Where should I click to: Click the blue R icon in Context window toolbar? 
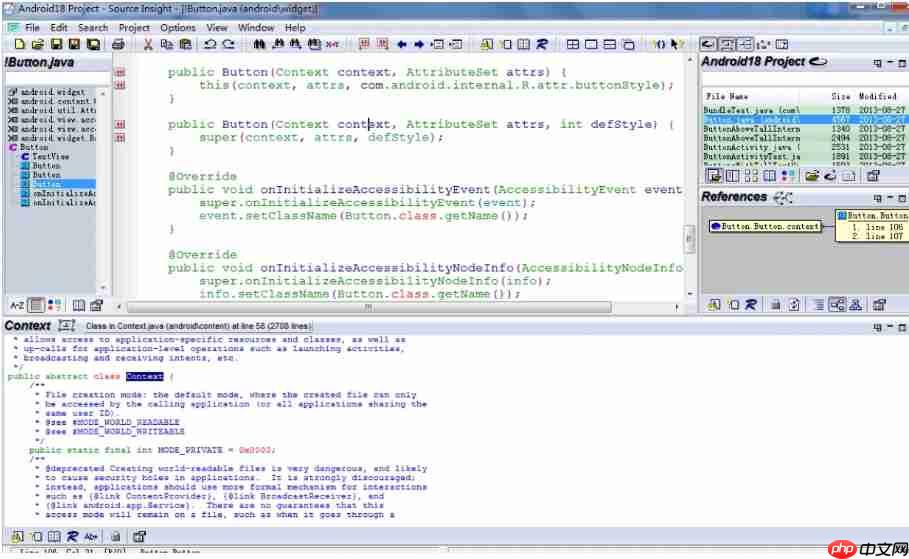[72, 536]
